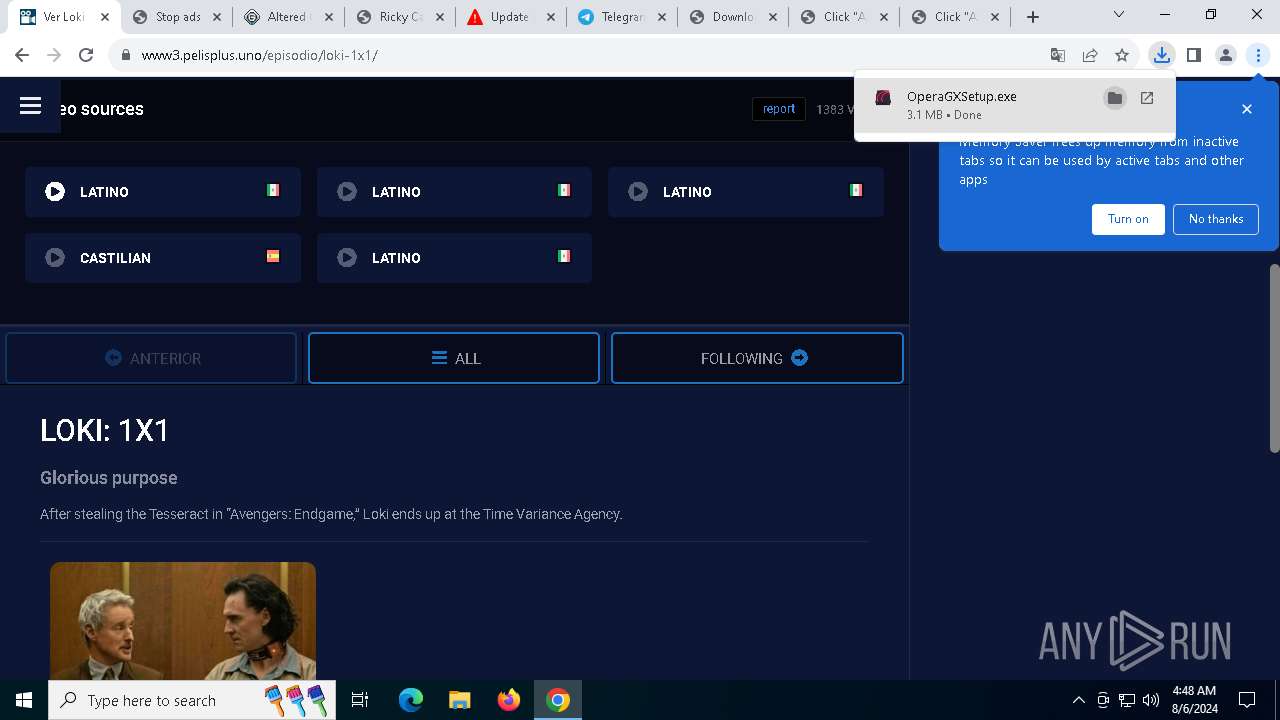Viewport: 1280px width, 720px height.
Task: Open File Explorer from taskbar
Action: [x=460, y=700]
